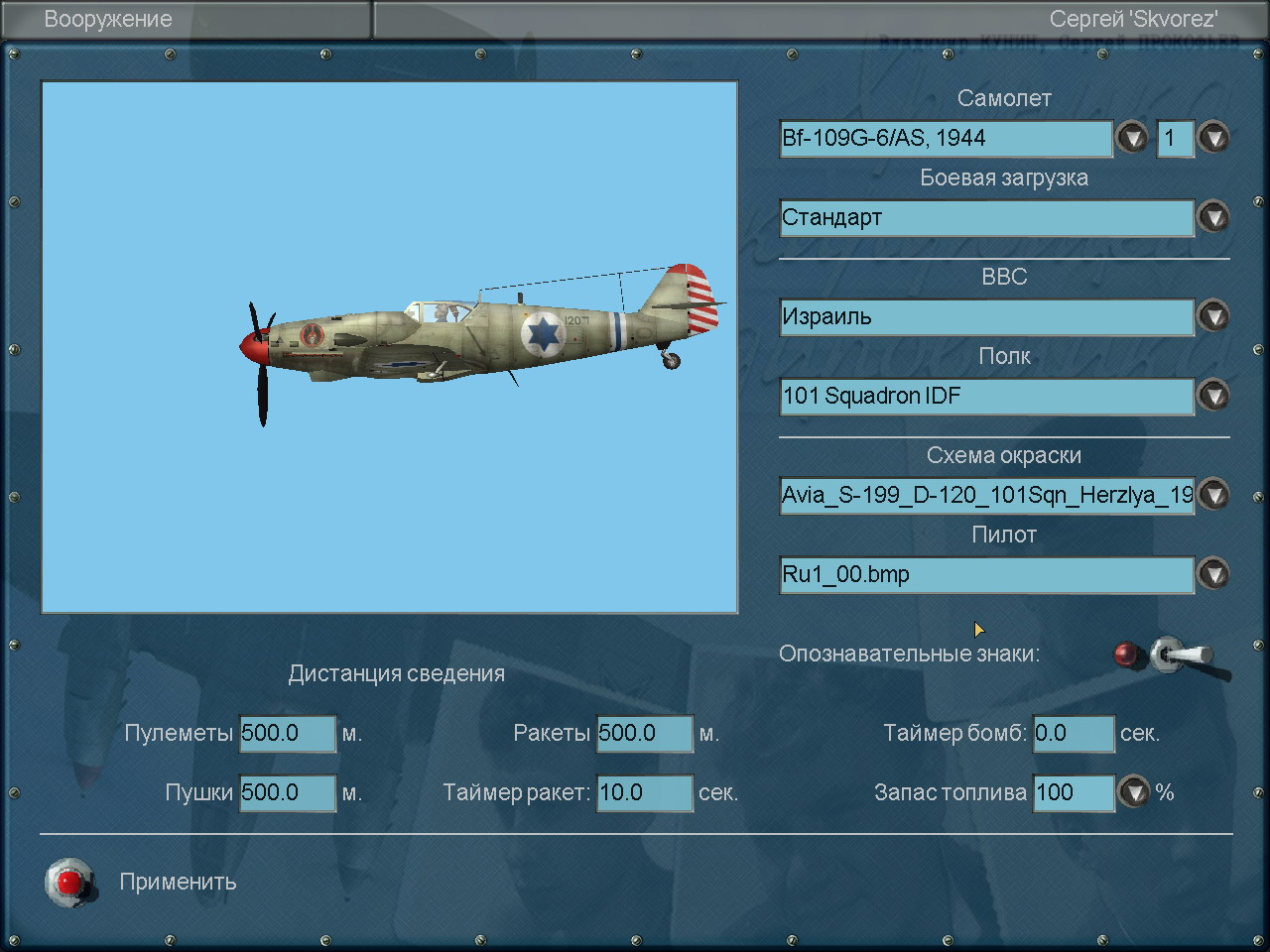Viewport: 1270px width, 952px height.
Task: Open the Полк squadron dropdown
Action: click(x=1213, y=396)
